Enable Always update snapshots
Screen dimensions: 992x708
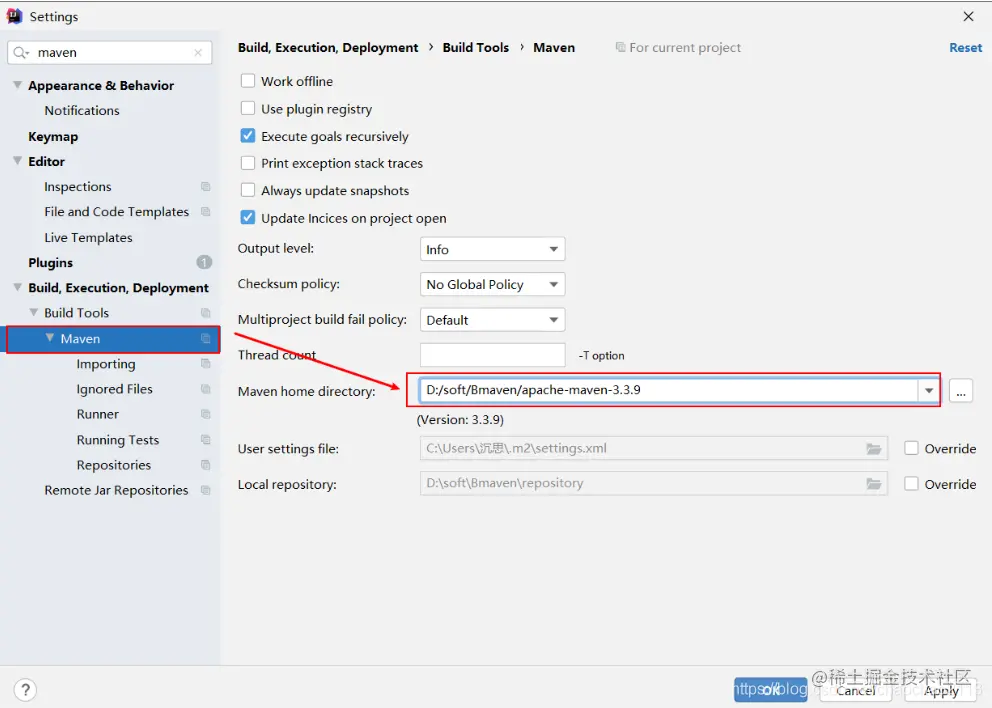(248, 190)
